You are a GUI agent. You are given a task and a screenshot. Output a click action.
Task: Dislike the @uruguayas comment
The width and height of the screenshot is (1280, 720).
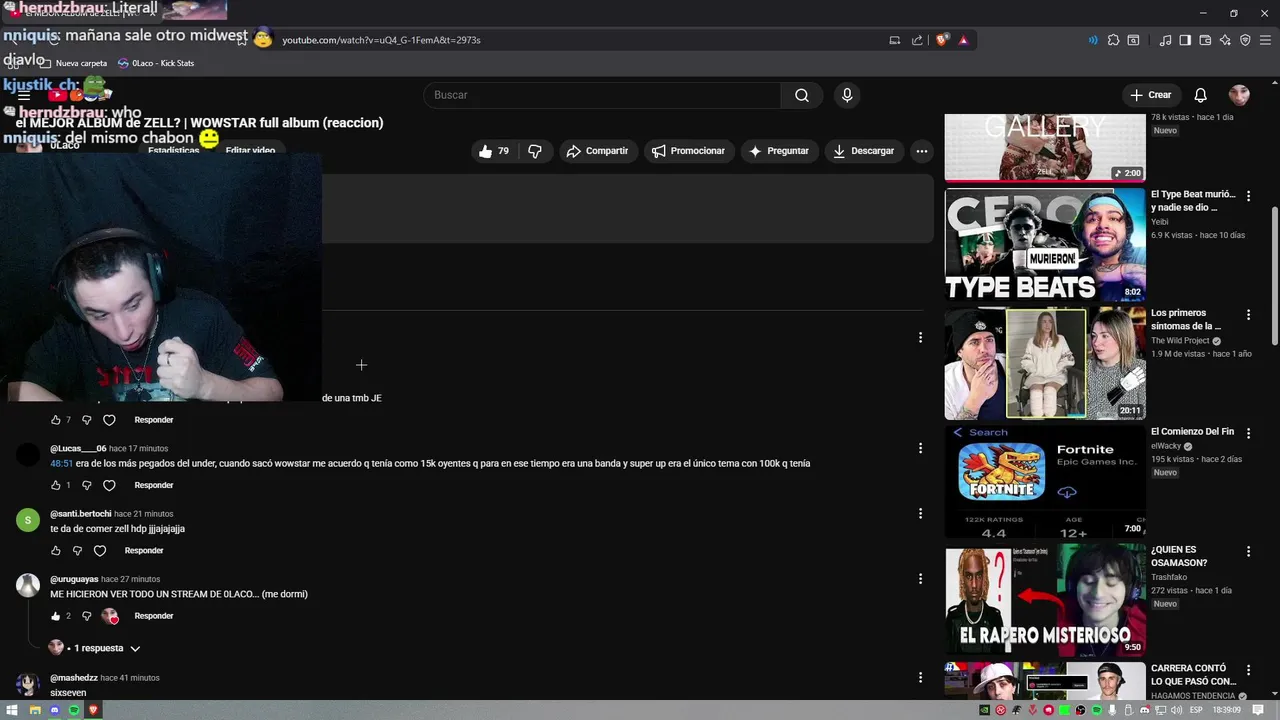(x=86, y=616)
